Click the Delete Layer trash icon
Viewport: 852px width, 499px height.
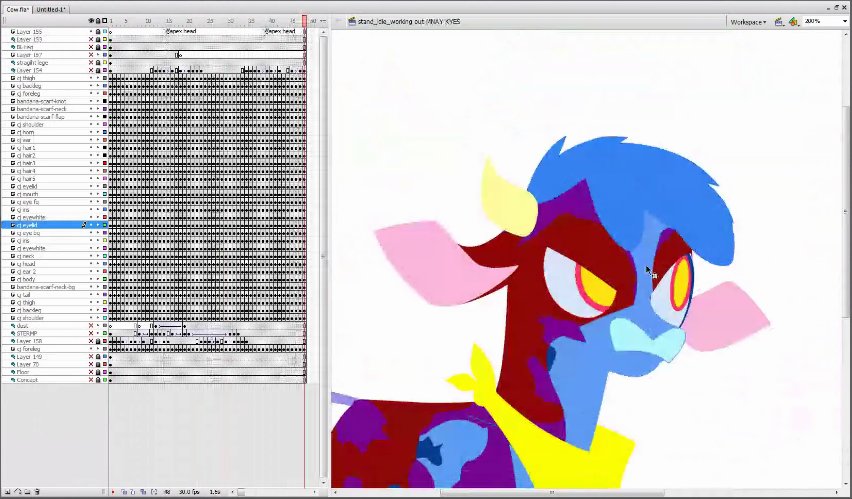[x=37, y=491]
